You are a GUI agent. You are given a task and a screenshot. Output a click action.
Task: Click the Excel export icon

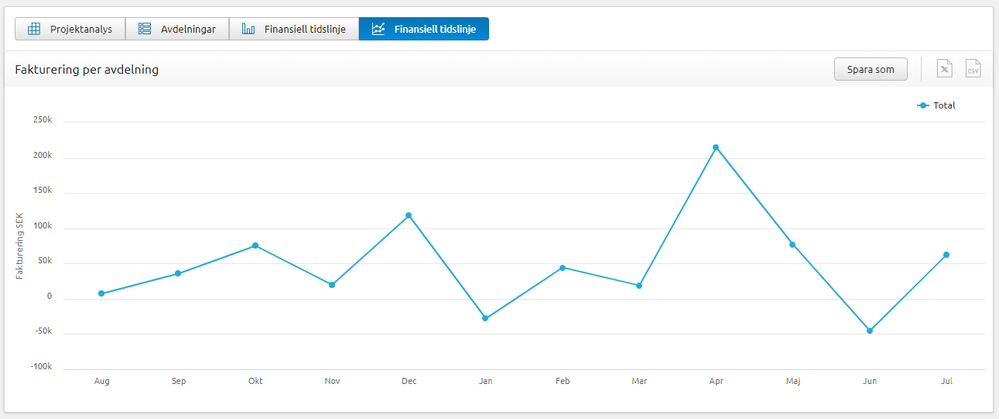[x=943, y=68]
